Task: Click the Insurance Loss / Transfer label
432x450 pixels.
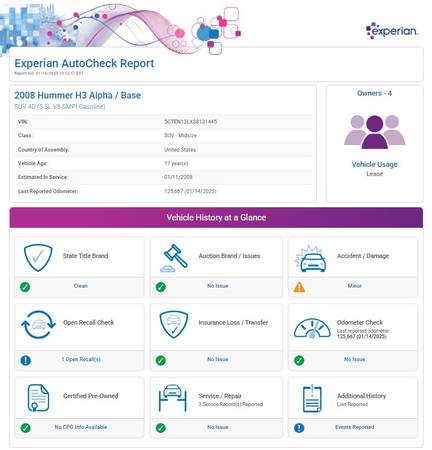Action: coord(233,322)
